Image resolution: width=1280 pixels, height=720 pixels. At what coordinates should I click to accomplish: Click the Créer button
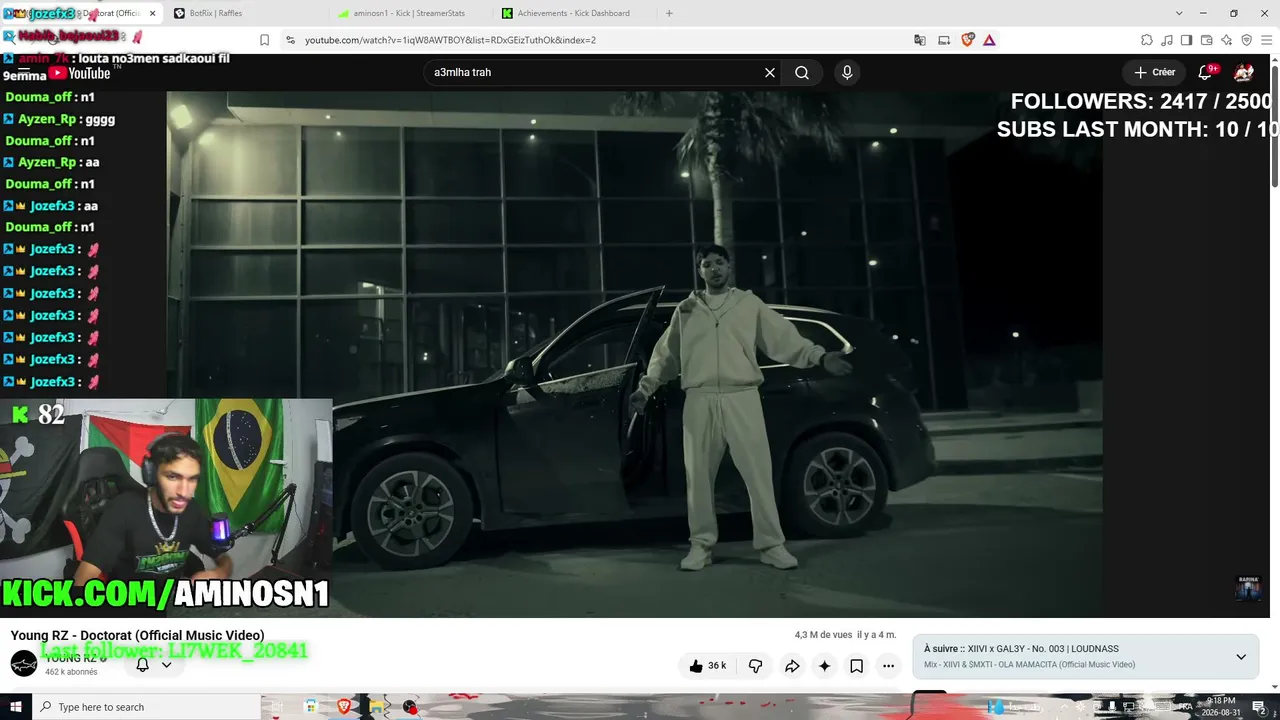click(1154, 72)
